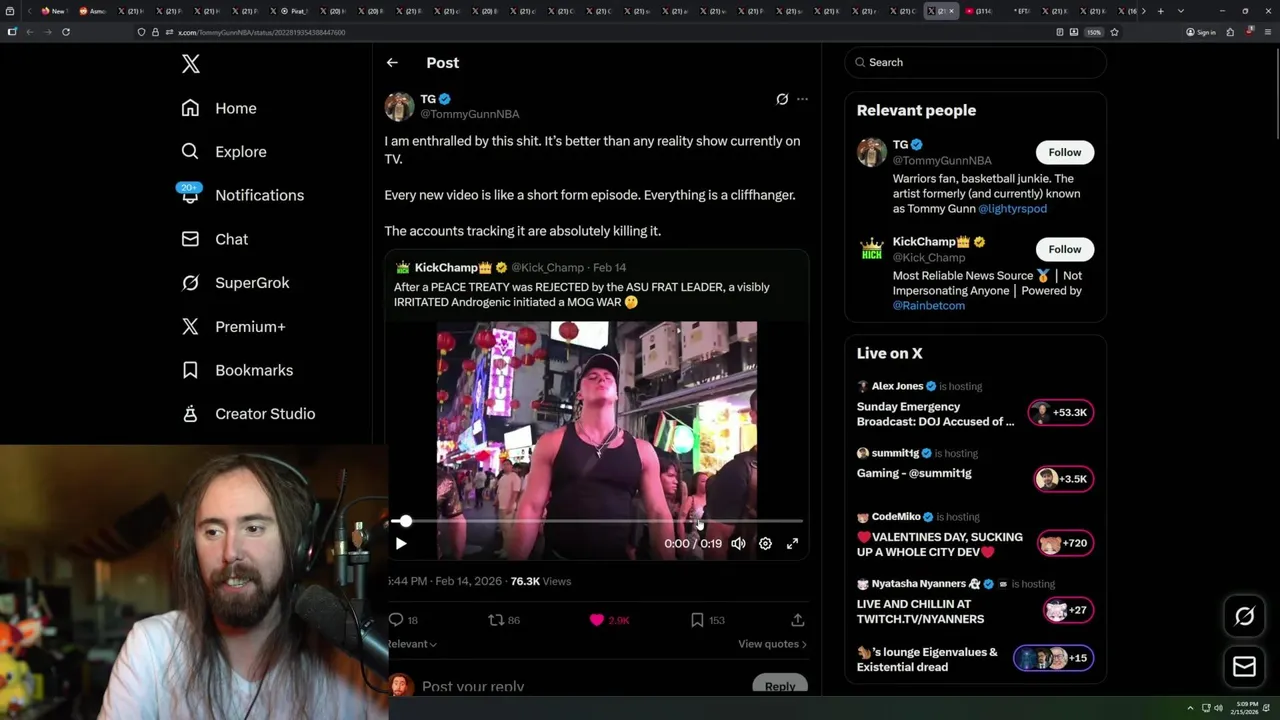Click +27 listeners badge
The width and height of the screenshot is (1280, 720).
(x=1068, y=610)
